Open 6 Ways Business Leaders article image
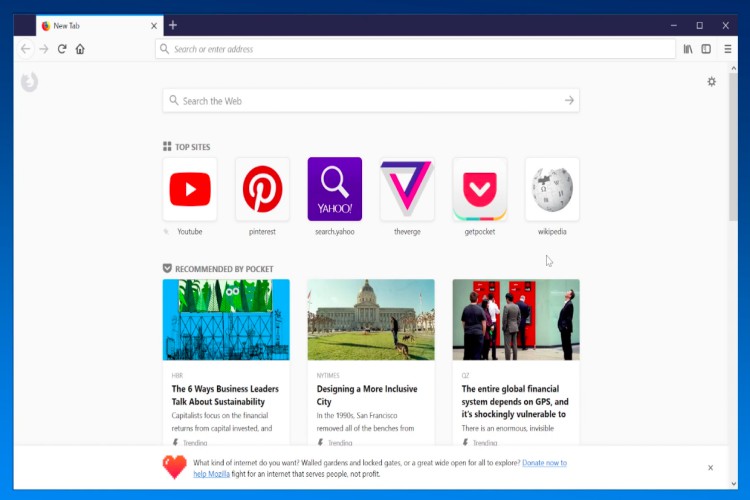 226,320
